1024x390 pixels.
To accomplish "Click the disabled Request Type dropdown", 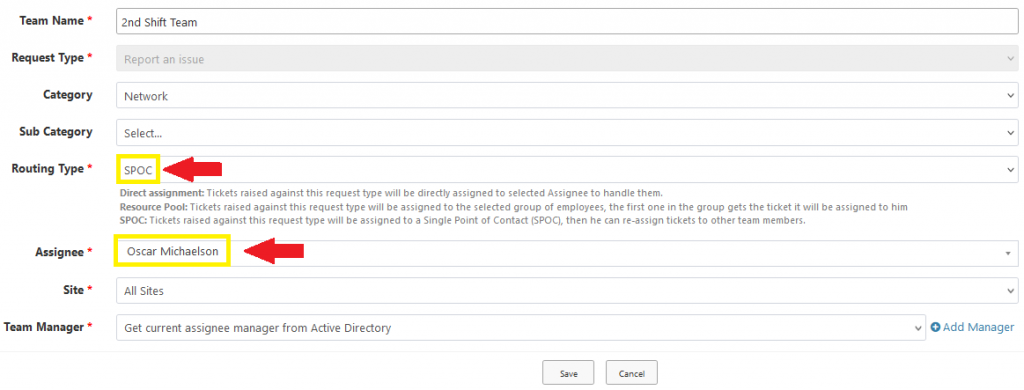I will pos(567,59).
